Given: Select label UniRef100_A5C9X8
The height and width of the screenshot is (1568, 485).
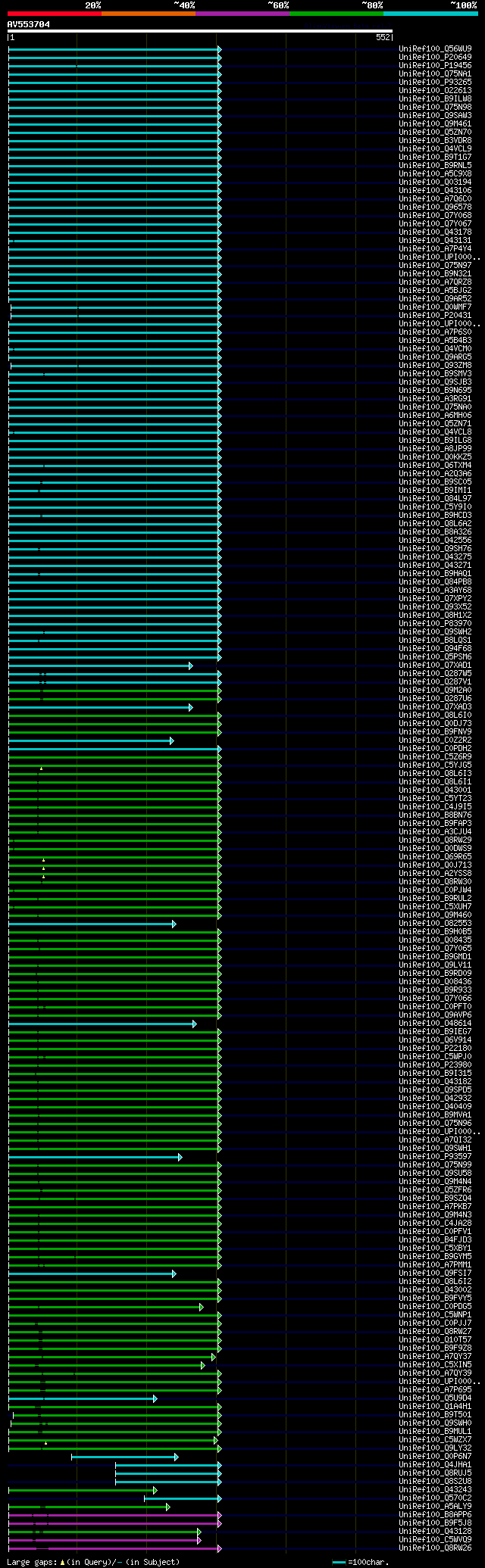Looking at the screenshot, I should coord(435,173).
